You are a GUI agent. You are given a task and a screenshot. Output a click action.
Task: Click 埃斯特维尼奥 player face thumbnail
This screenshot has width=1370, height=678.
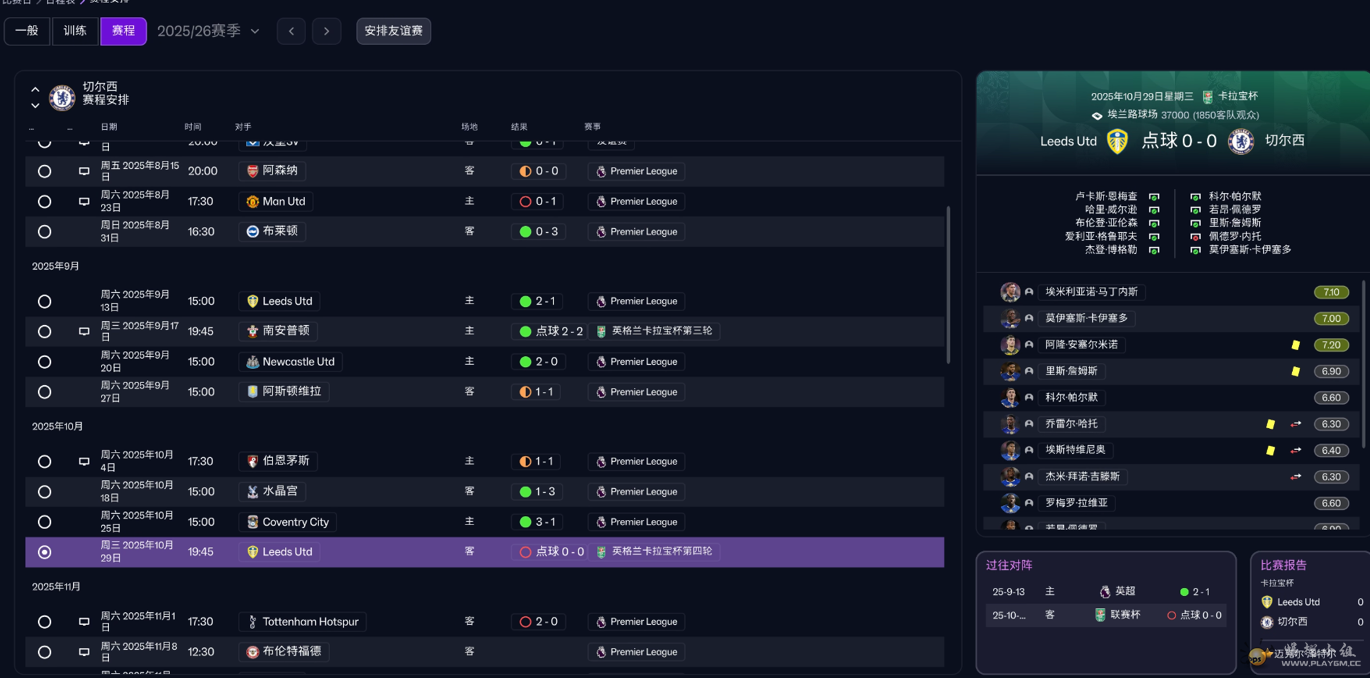(1010, 451)
